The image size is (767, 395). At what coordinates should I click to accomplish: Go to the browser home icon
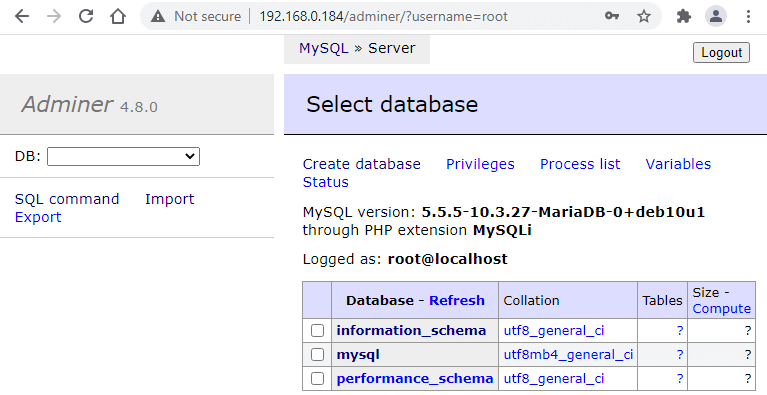point(118,16)
